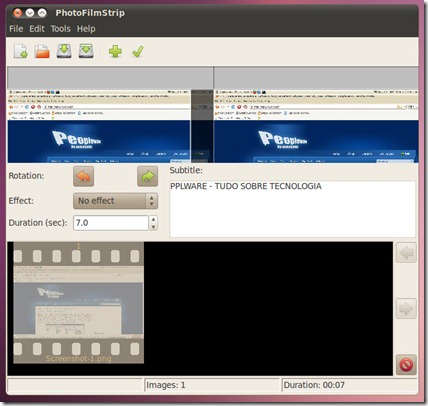Click the PhotoFilmStrip window title
The height and width of the screenshot is (406, 428).
click(x=90, y=13)
